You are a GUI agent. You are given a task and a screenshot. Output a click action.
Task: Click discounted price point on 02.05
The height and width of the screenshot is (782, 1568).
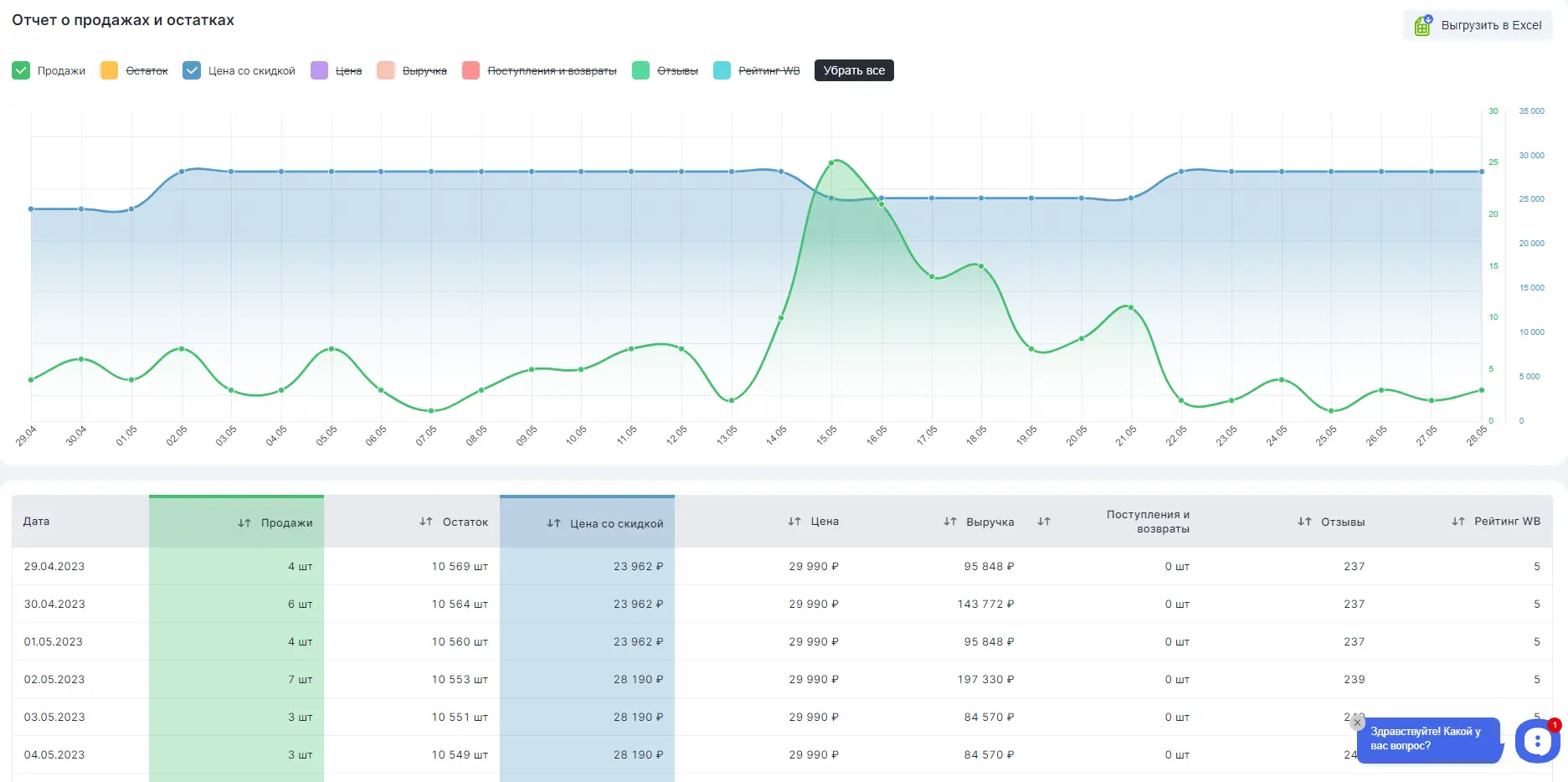click(182, 172)
